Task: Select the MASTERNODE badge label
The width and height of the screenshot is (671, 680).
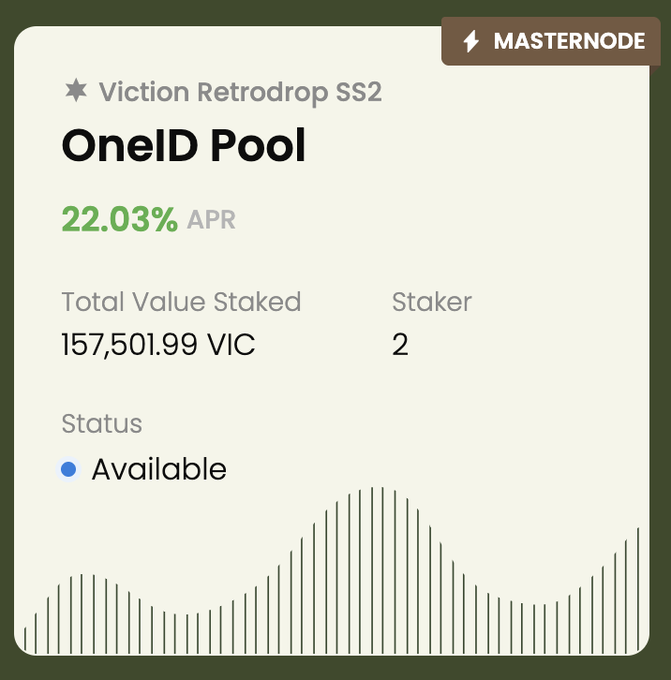Action: coord(569,42)
